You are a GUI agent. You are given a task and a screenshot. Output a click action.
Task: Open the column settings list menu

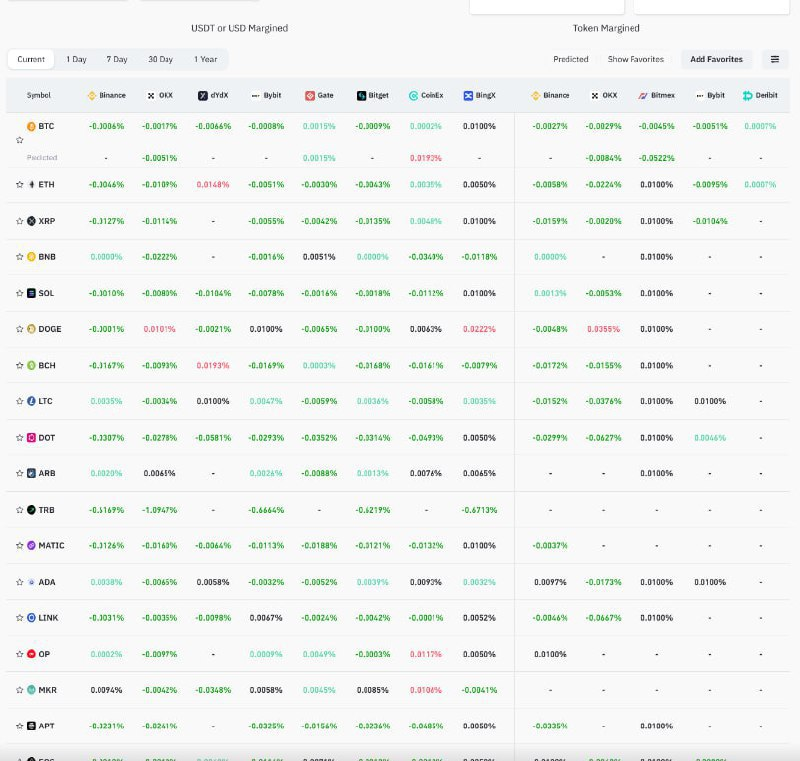[774, 59]
